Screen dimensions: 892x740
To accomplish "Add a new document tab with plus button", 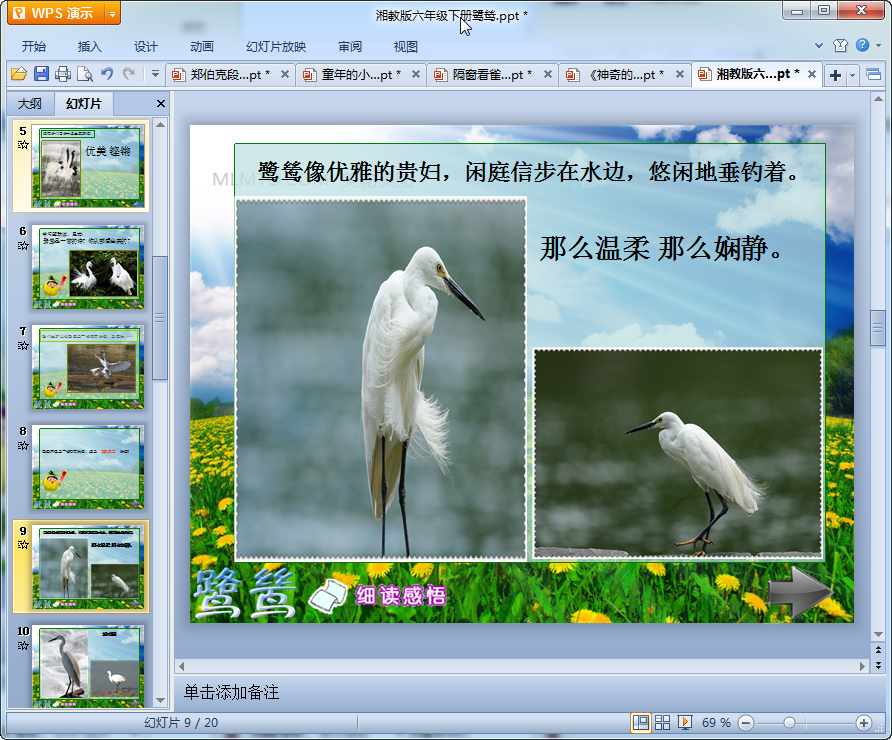I will (x=835, y=75).
